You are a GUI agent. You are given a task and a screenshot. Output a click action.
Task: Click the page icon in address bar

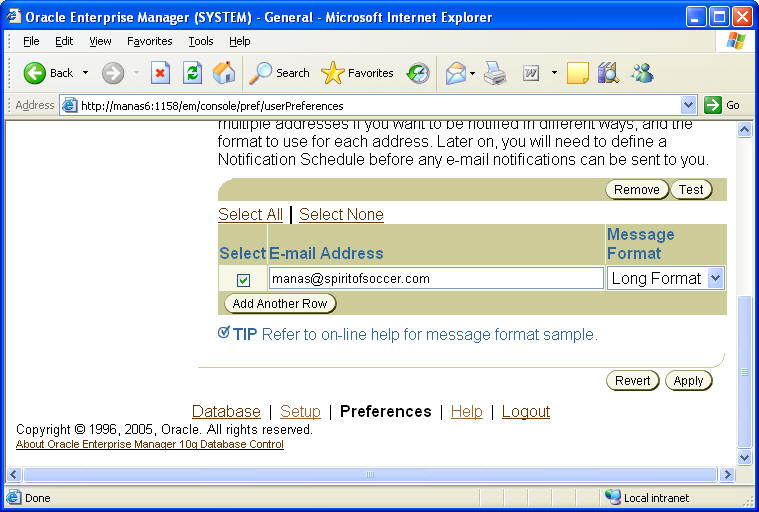tap(70, 105)
